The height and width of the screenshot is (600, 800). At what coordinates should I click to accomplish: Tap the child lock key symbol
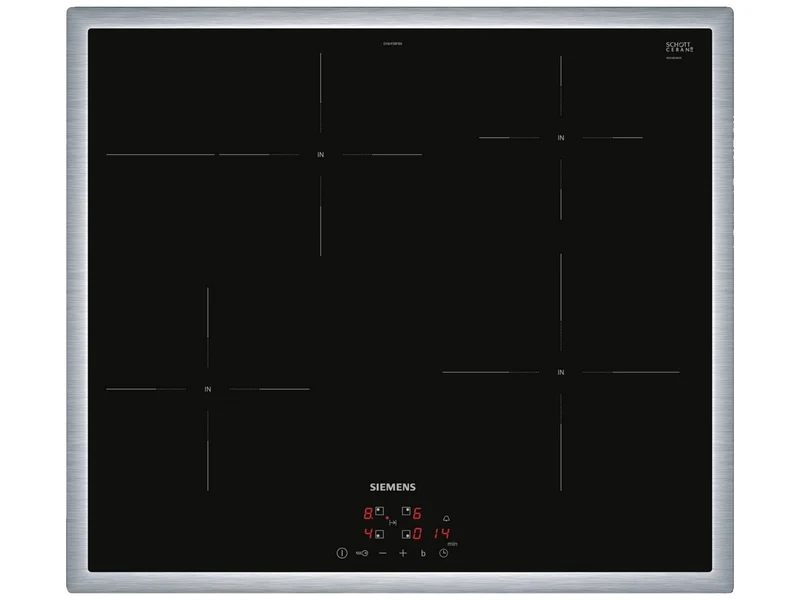(x=362, y=553)
